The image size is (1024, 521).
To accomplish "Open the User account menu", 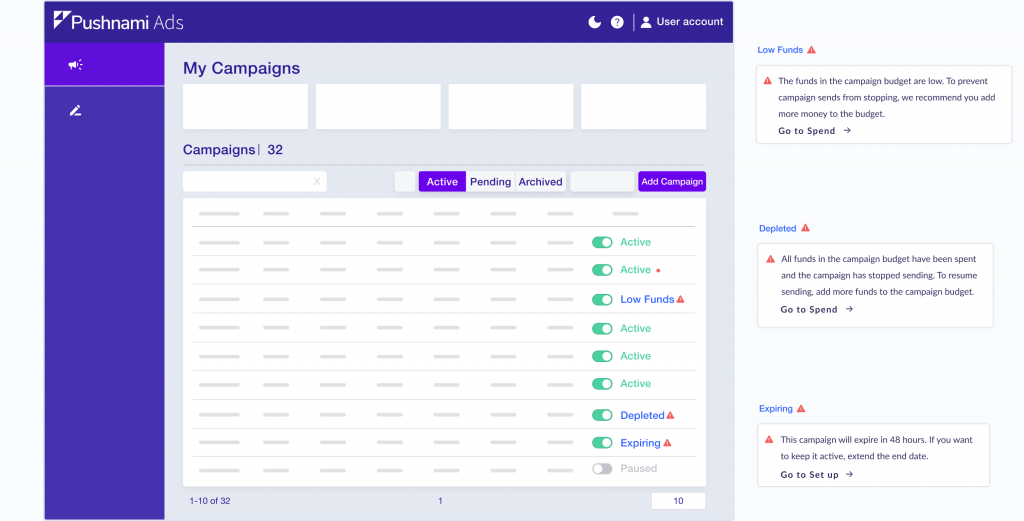I will [681, 22].
